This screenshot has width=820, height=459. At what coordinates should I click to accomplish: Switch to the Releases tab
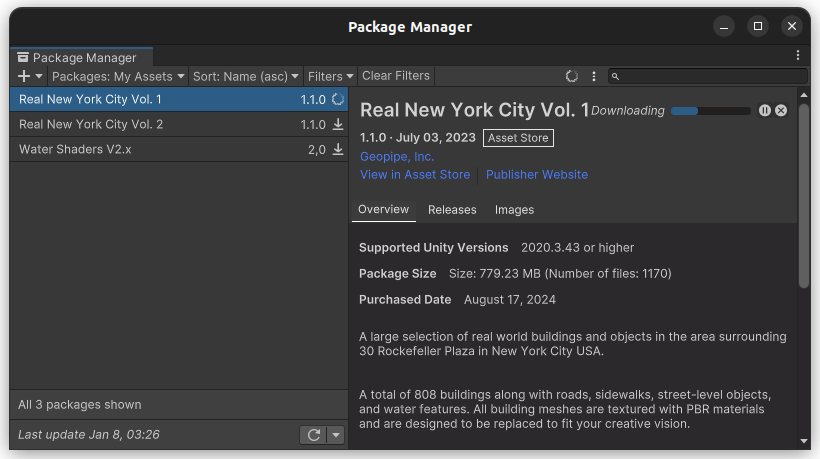[x=452, y=210]
